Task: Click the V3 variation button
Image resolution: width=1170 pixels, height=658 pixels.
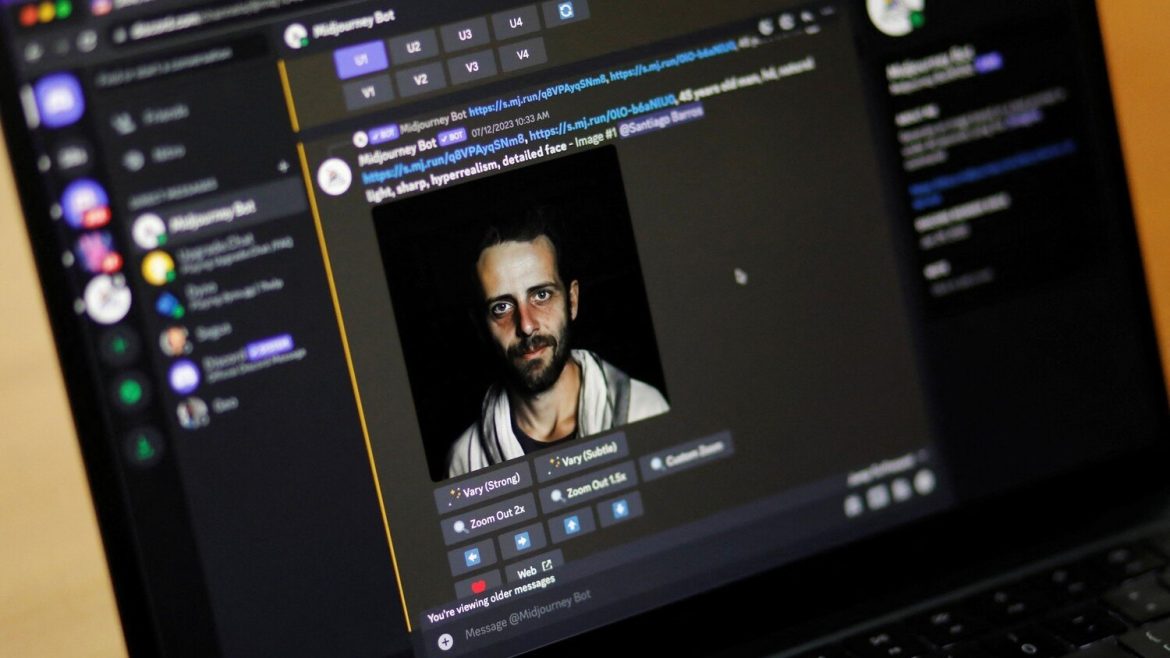Action: tap(473, 66)
